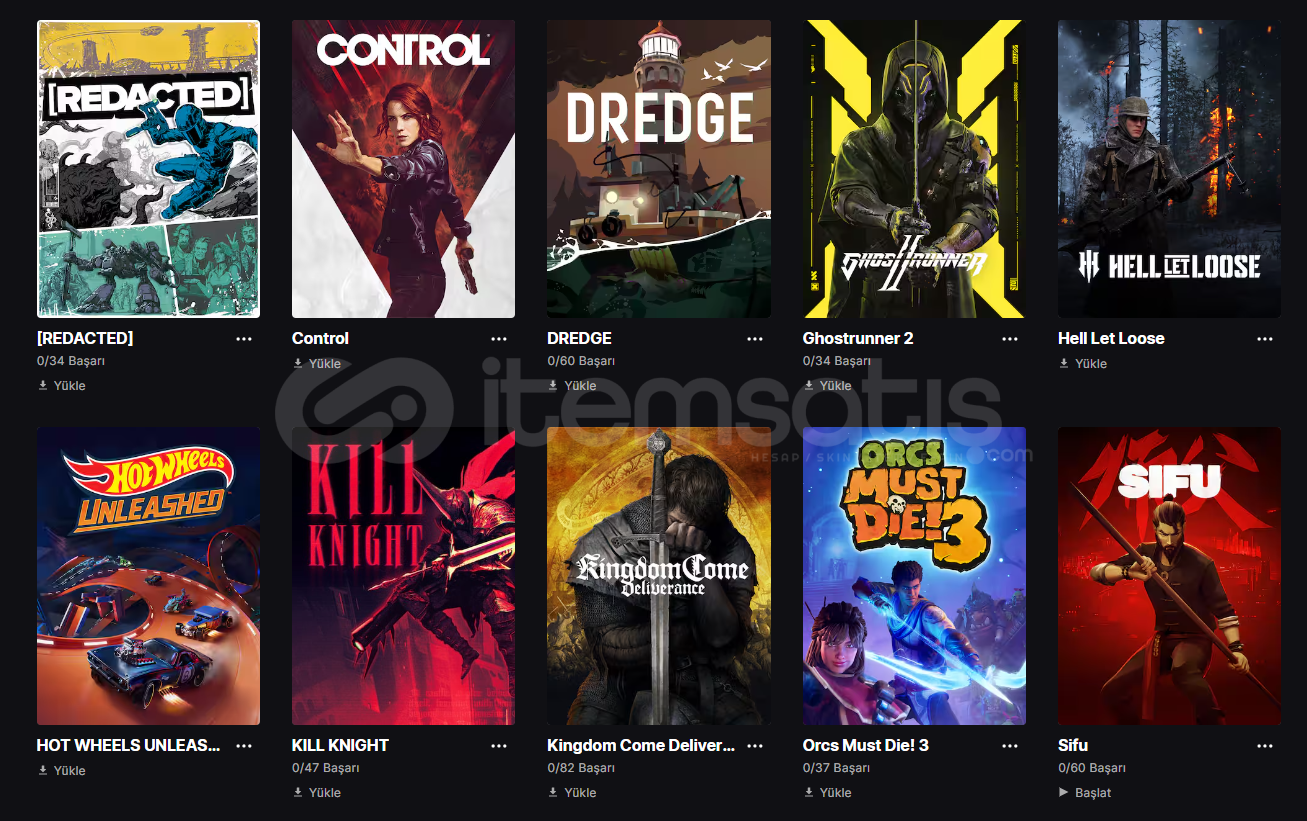Open options for Kingdom Come Deliverance
The height and width of the screenshot is (821, 1307).
[755, 746]
